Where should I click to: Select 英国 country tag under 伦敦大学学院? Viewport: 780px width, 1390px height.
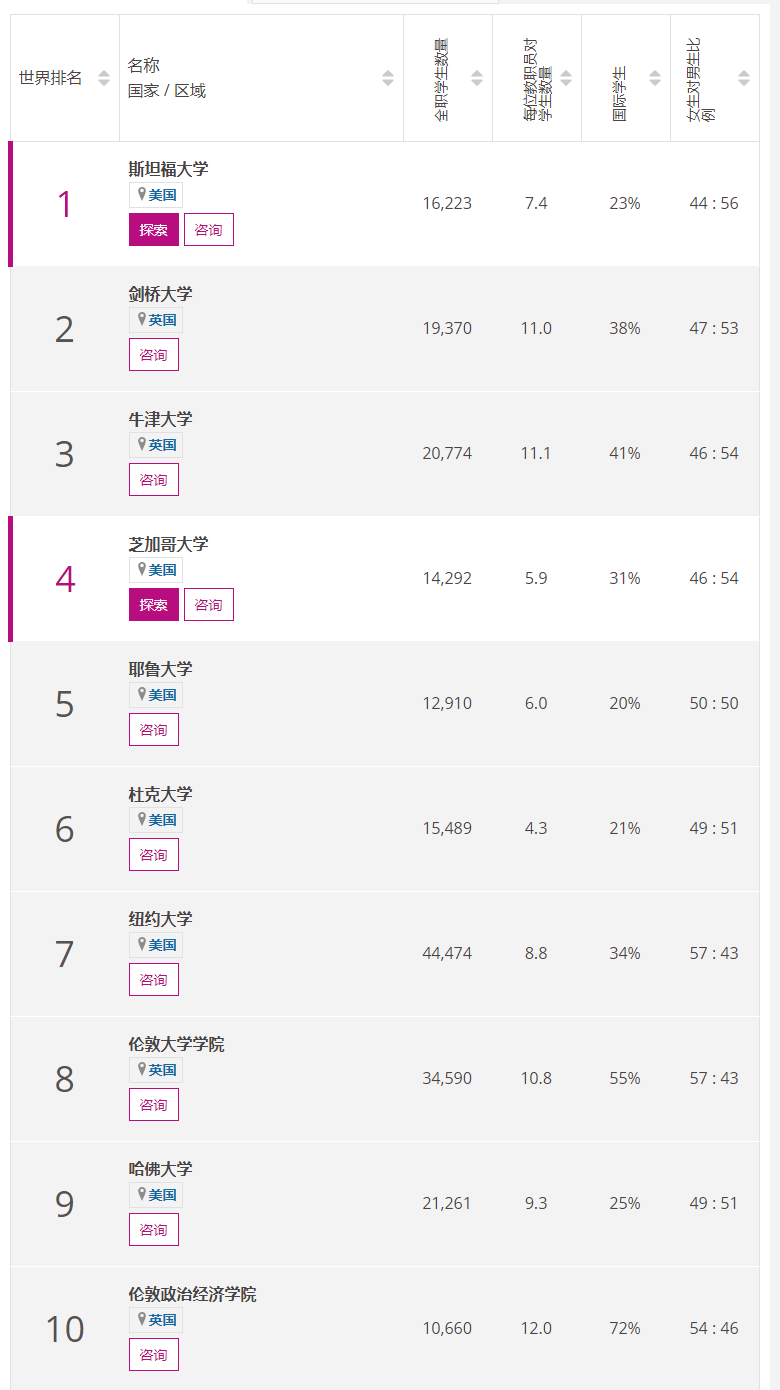[x=162, y=1070]
